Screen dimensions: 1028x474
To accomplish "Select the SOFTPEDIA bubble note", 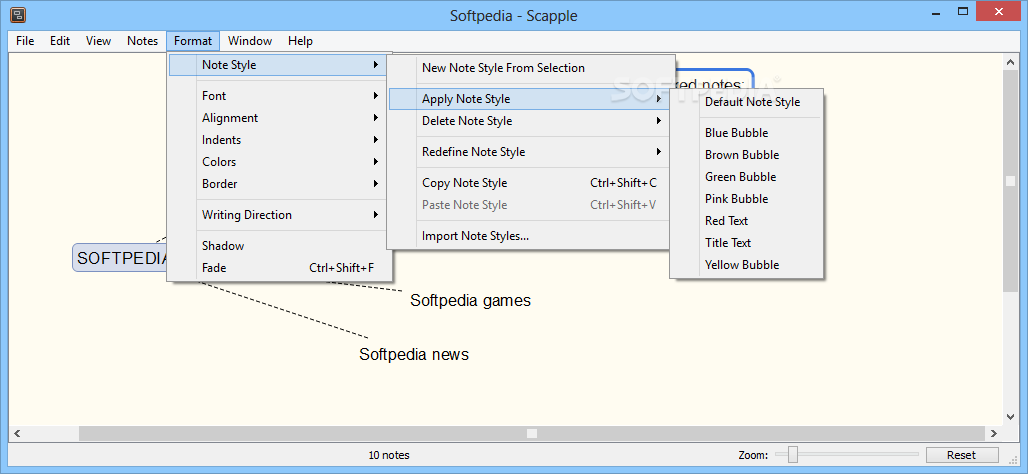I will click(x=121, y=258).
